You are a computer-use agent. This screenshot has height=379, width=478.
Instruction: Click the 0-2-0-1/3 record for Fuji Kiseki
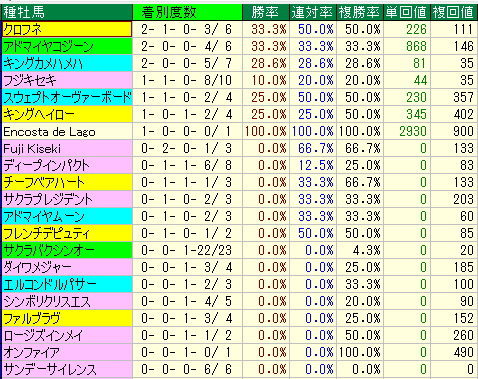coord(186,148)
